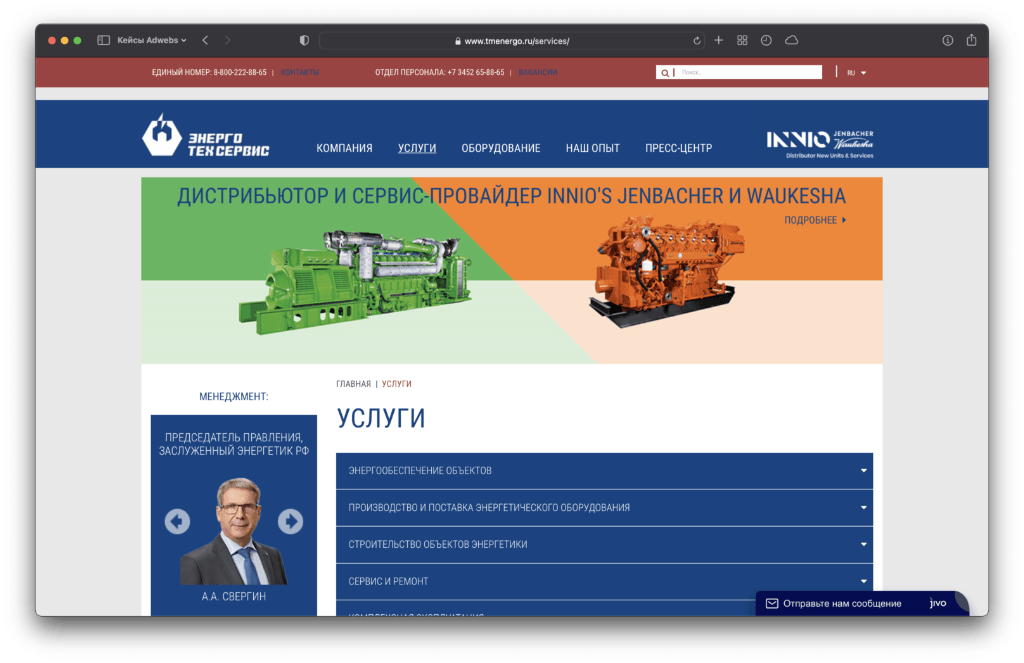The height and width of the screenshot is (663, 1024).
Task: Open a new tab with the plus icon
Action: click(x=718, y=40)
